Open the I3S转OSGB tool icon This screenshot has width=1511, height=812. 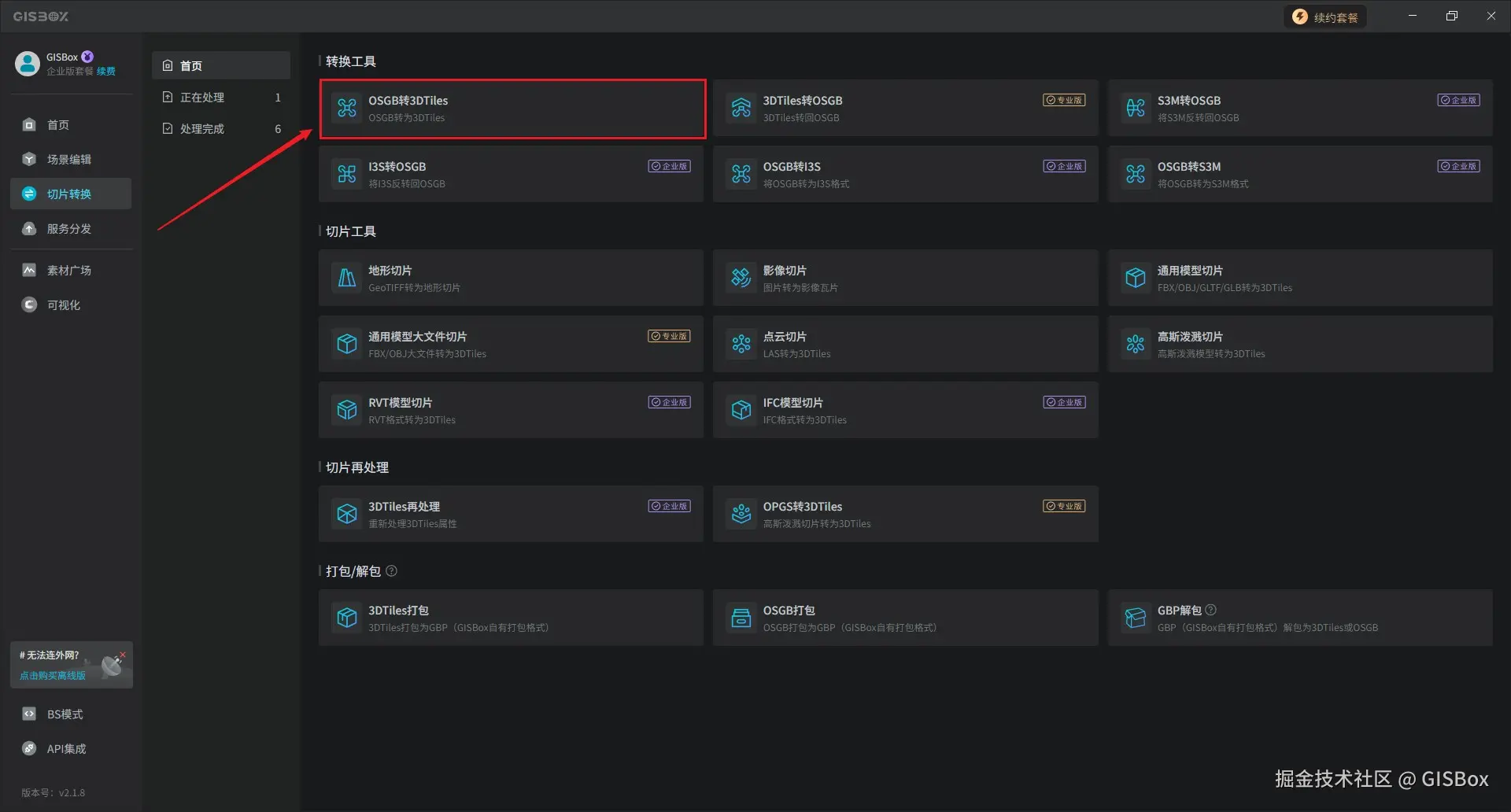[347, 174]
